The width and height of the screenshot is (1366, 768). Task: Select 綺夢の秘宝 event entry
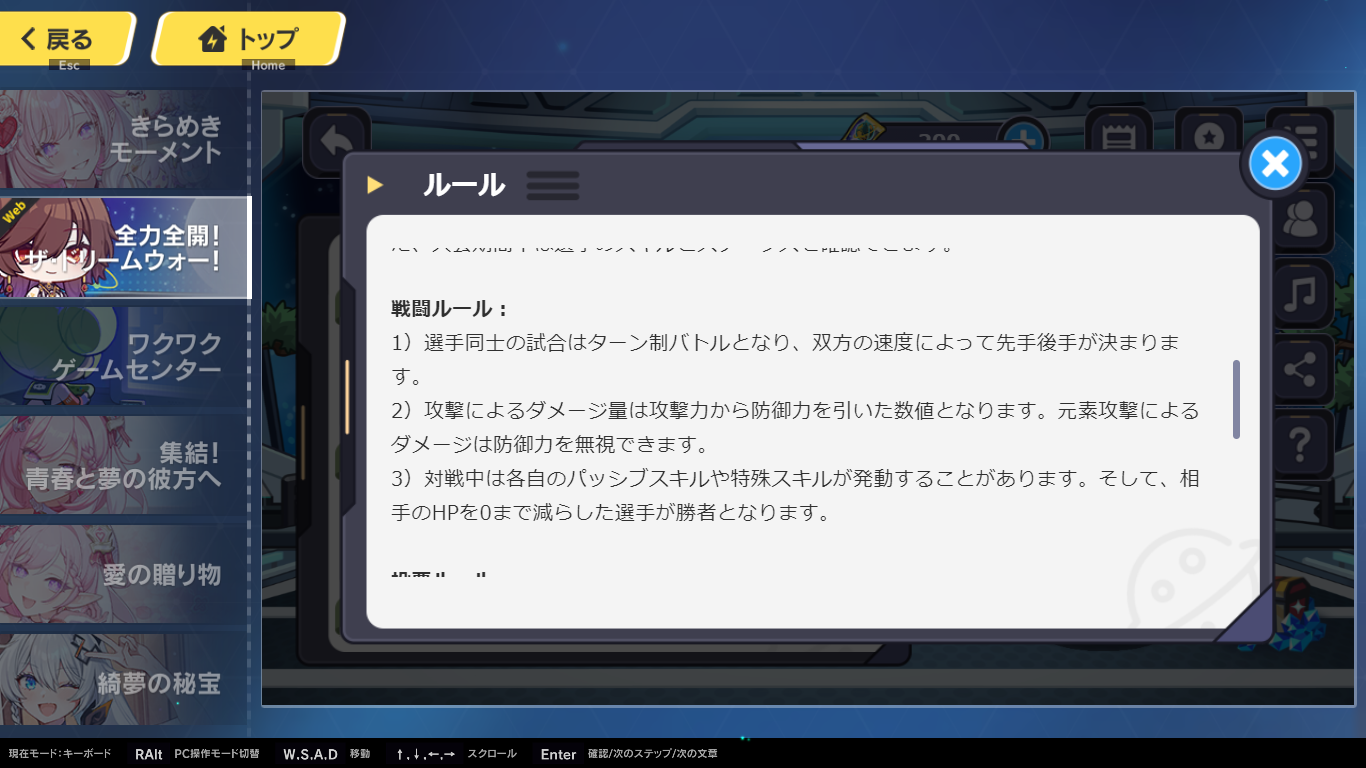(x=124, y=682)
